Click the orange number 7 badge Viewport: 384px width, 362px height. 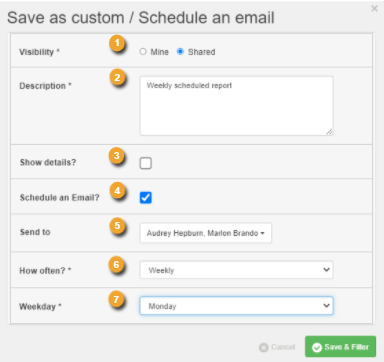click(116, 299)
